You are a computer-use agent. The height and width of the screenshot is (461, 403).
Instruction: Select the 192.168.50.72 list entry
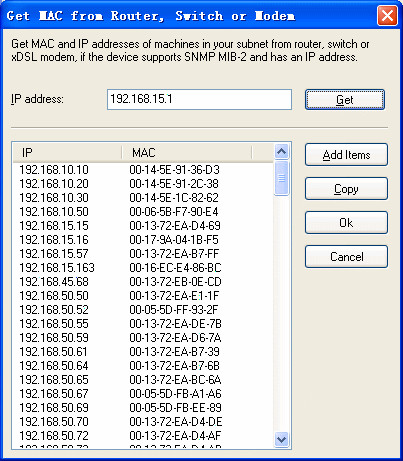click(x=143, y=436)
